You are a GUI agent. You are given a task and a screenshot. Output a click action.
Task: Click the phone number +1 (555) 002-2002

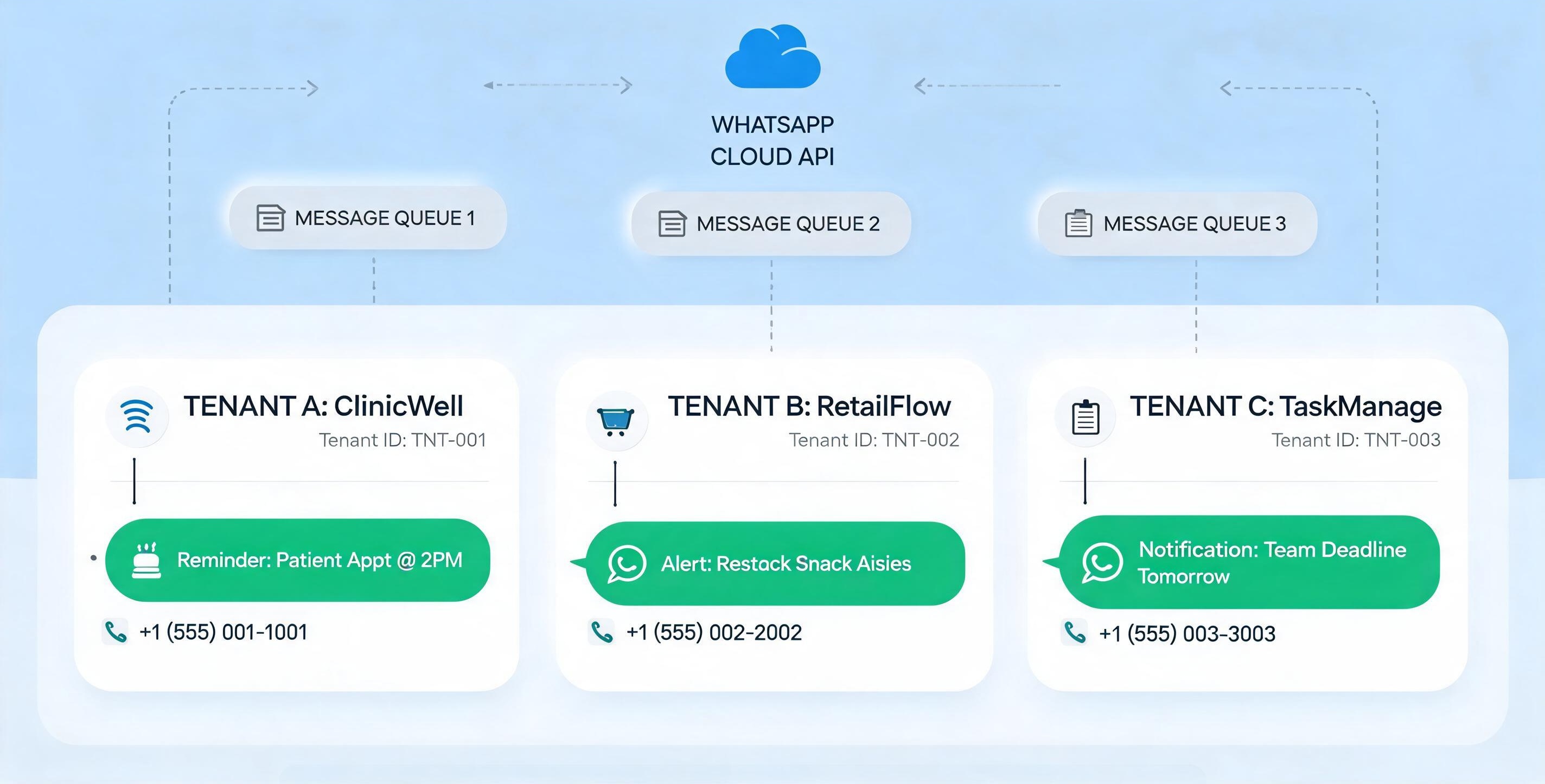tap(714, 632)
